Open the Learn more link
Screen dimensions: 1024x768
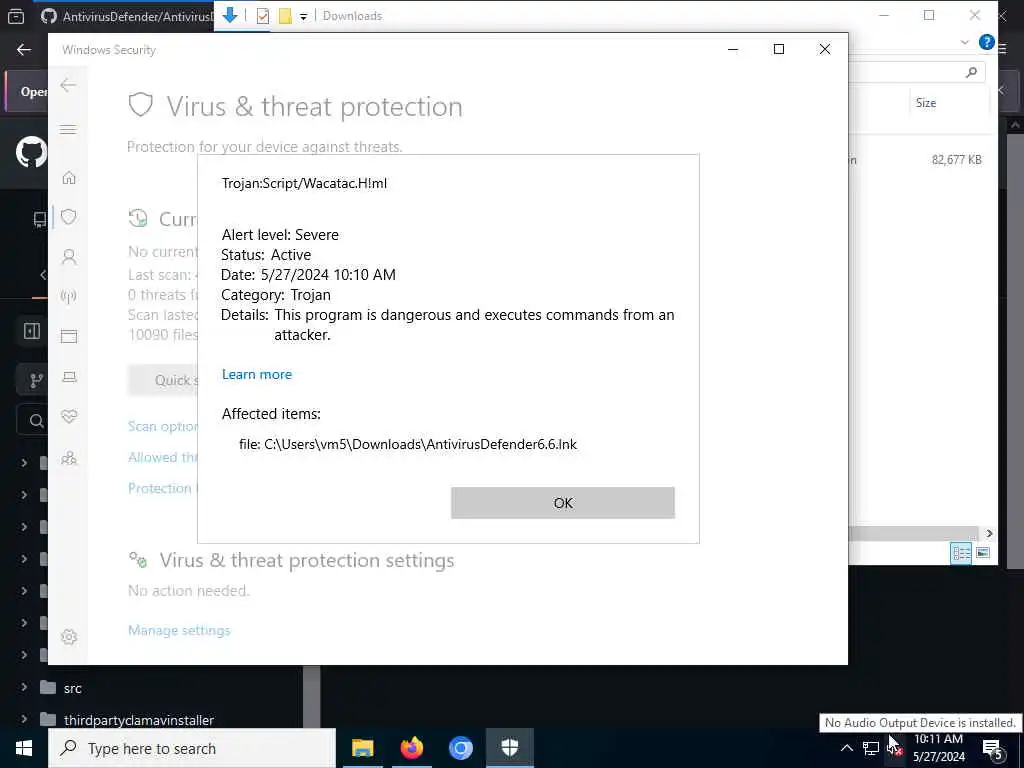click(257, 374)
